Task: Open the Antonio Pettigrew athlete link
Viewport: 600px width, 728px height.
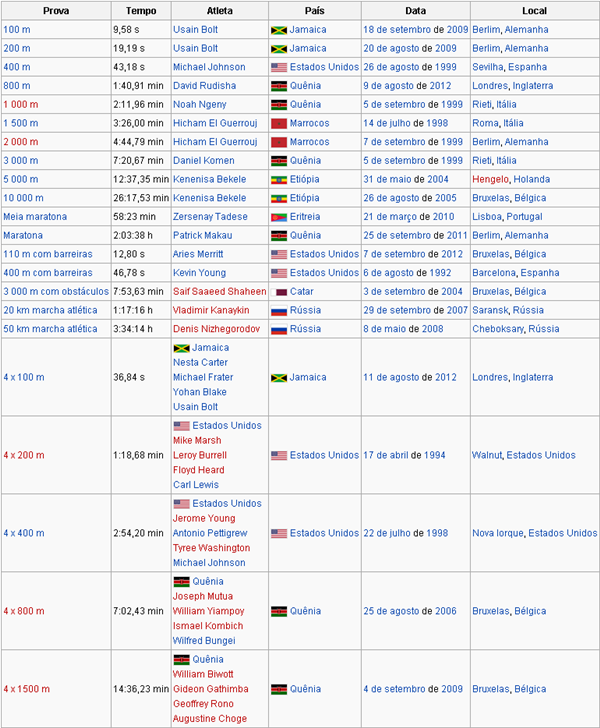Action: 210,533
